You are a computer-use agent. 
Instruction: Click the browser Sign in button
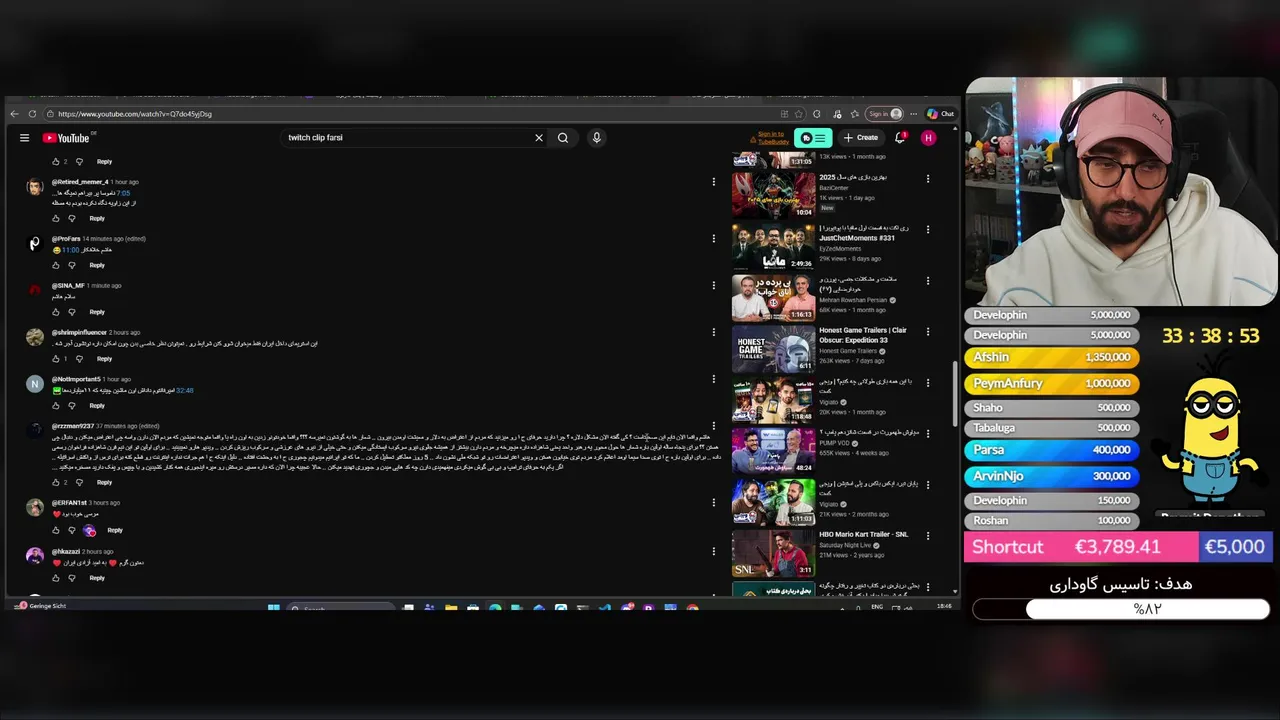(884, 114)
